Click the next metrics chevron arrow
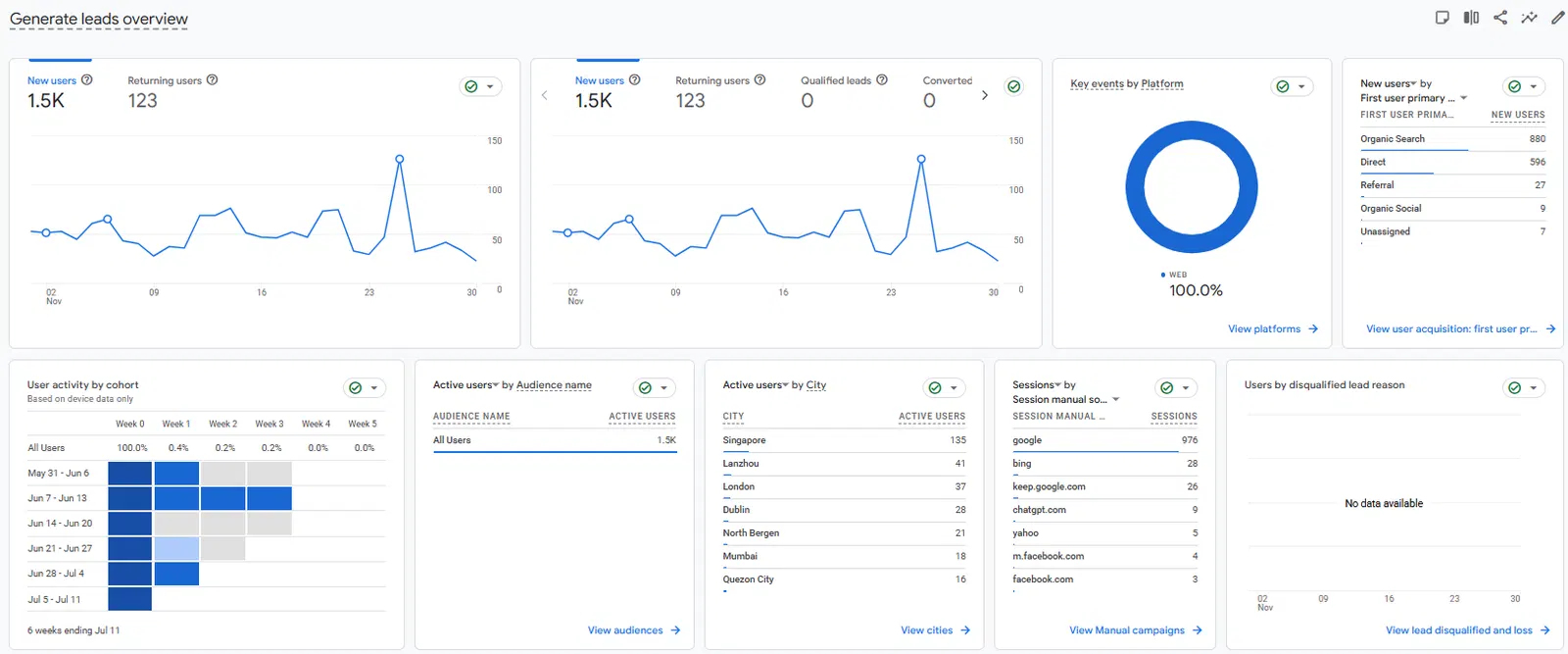1568x654 pixels. [x=985, y=95]
